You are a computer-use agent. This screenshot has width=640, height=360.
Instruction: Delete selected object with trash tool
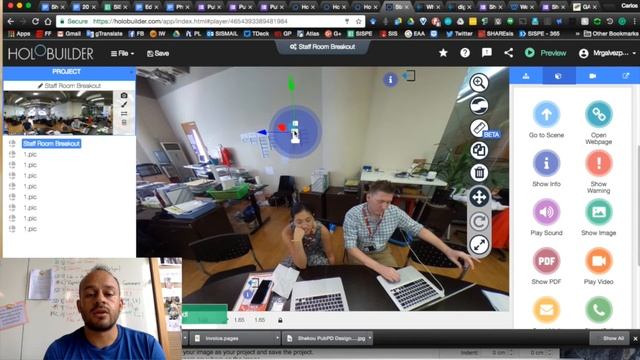coord(479,173)
